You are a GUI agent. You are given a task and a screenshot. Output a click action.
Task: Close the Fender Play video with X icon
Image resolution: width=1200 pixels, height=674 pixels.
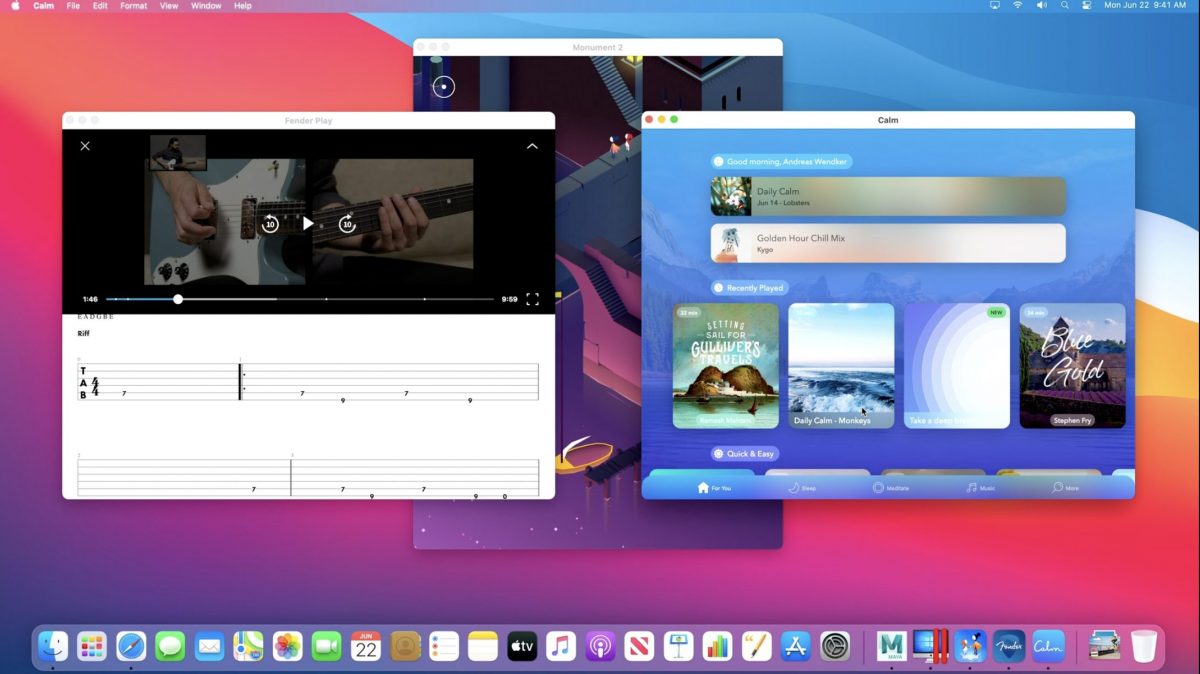85,146
